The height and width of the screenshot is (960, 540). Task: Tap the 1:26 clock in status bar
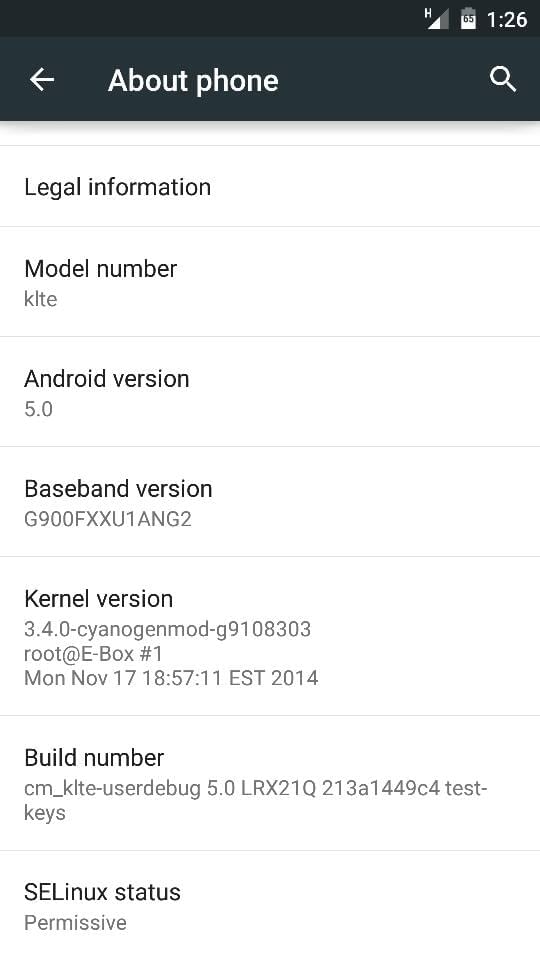507,20
